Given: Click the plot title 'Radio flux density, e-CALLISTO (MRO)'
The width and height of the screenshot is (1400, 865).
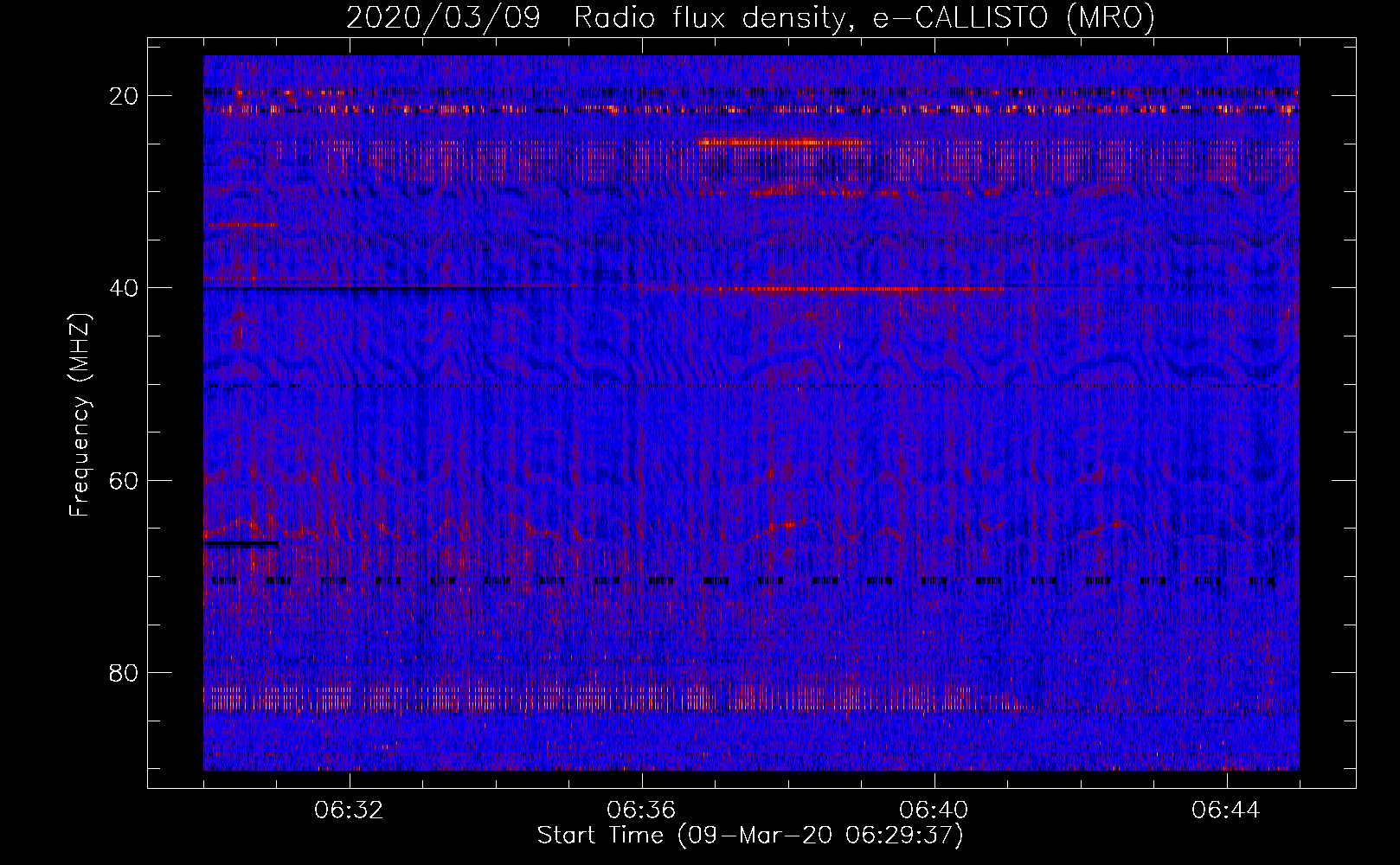Looking at the screenshot, I should pyautogui.click(x=864, y=18).
